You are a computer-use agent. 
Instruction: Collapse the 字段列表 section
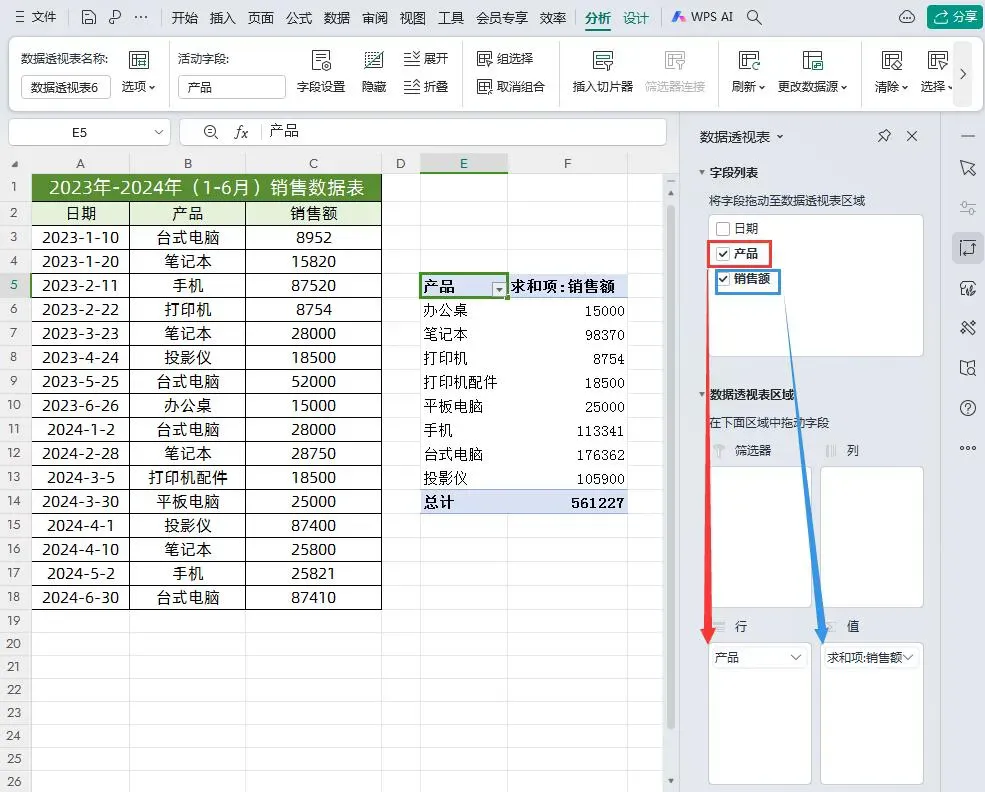pyautogui.click(x=702, y=172)
